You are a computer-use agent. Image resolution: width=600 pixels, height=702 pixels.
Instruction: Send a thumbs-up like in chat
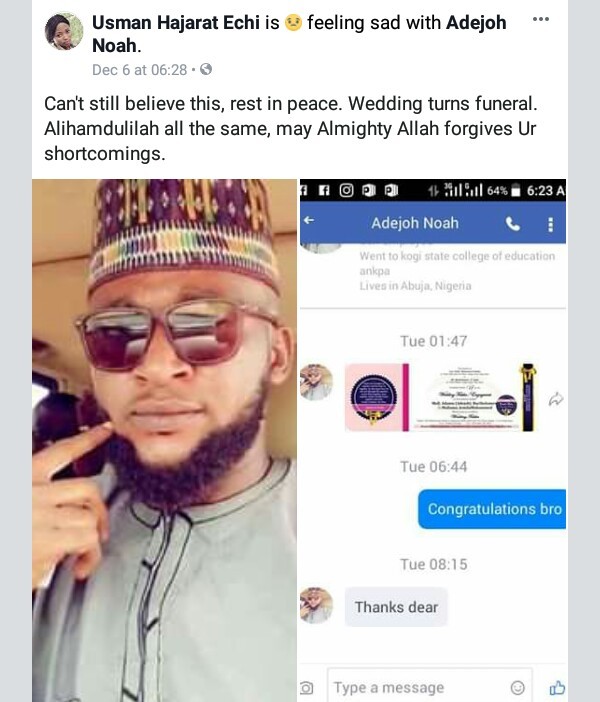point(557,687)
